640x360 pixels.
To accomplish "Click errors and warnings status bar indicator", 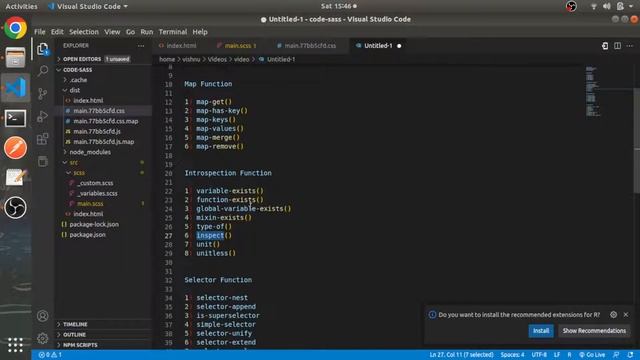I will [50, 355].
